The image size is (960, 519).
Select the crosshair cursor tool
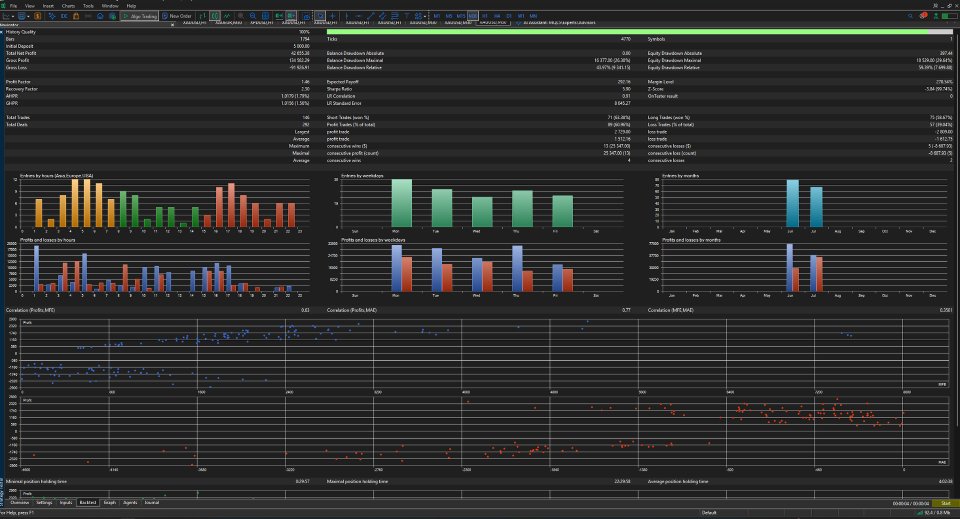[332, 16]
